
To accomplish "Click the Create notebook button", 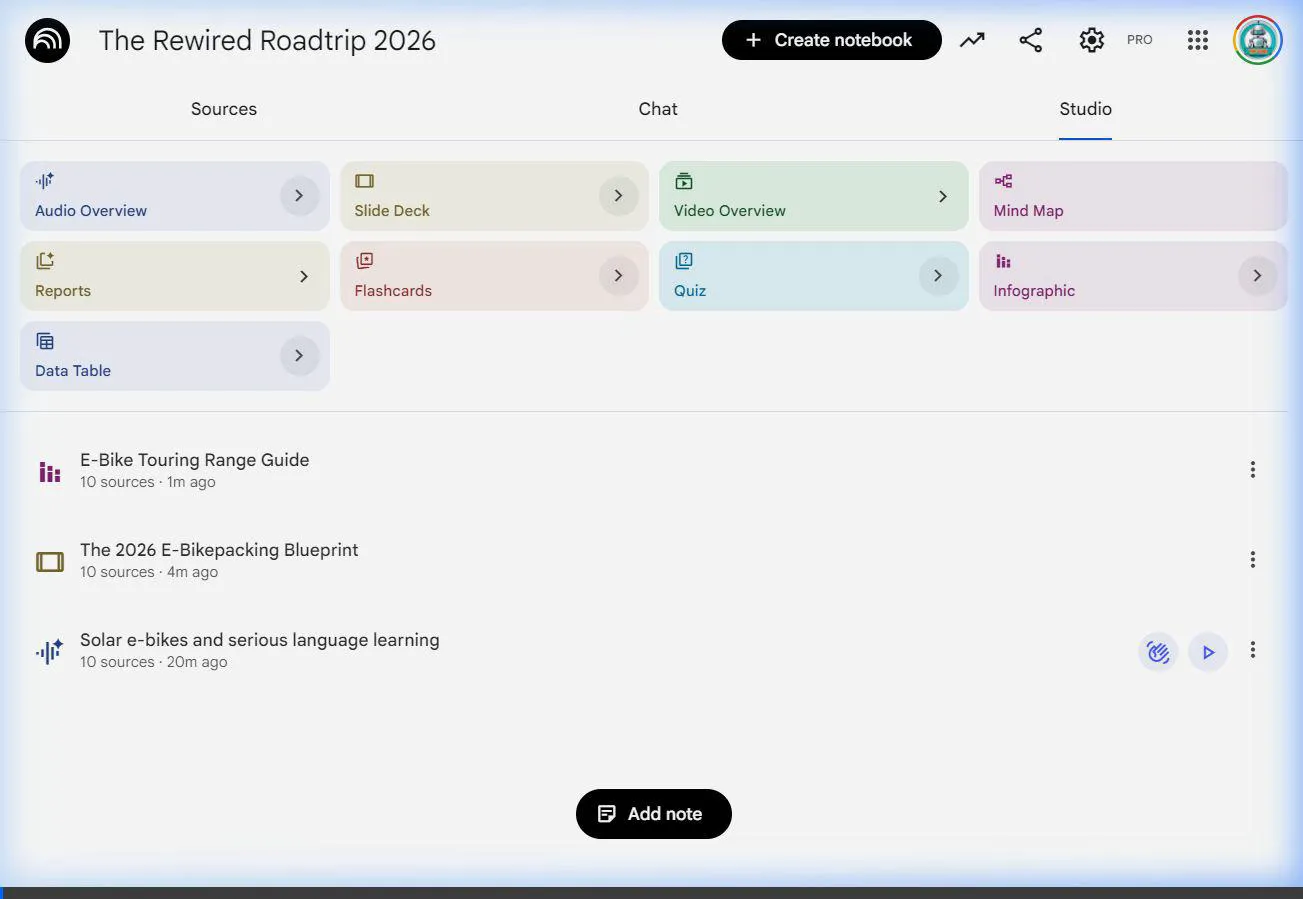I will [x=831, y=40].
